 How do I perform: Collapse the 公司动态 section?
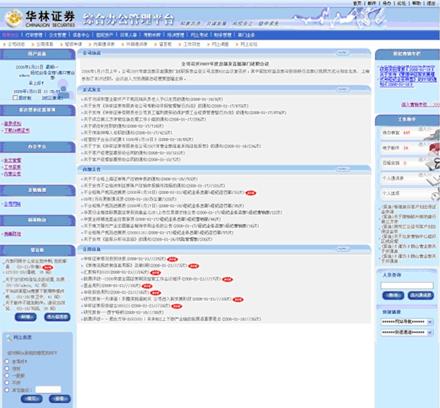click(x=343, y=53)
